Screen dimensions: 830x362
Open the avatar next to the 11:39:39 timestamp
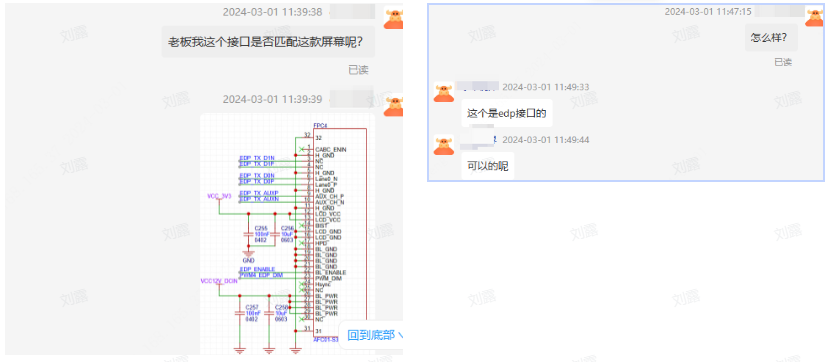[x=393, y=105]
